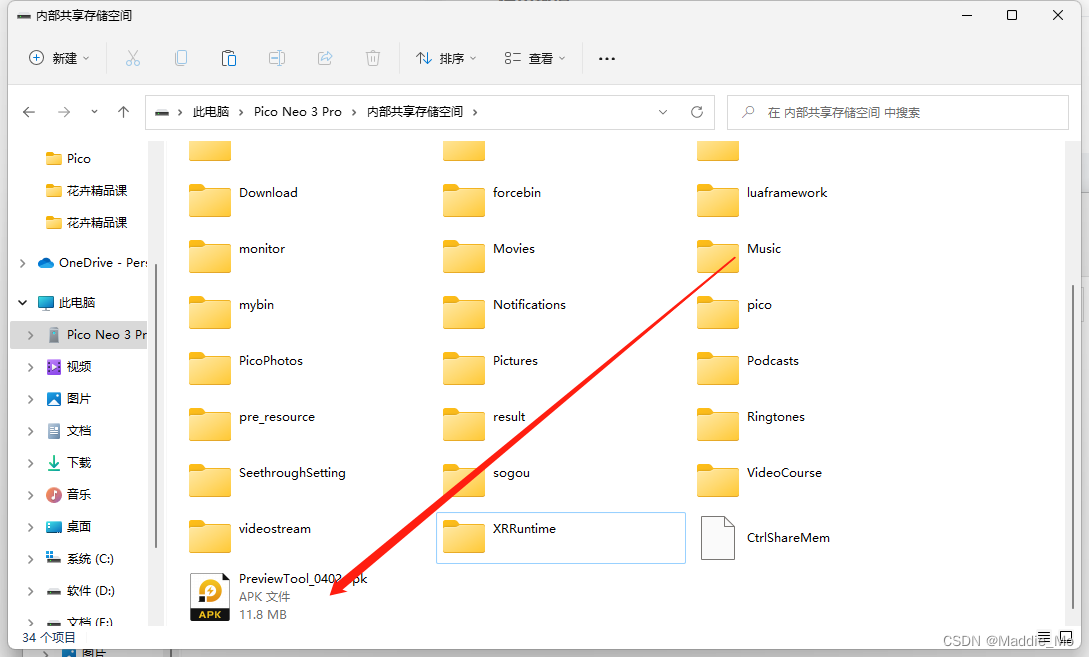Select the luaframework folder icon
Screen dimensions: 1089x657
pyautogui.click(x=717, y=201)
